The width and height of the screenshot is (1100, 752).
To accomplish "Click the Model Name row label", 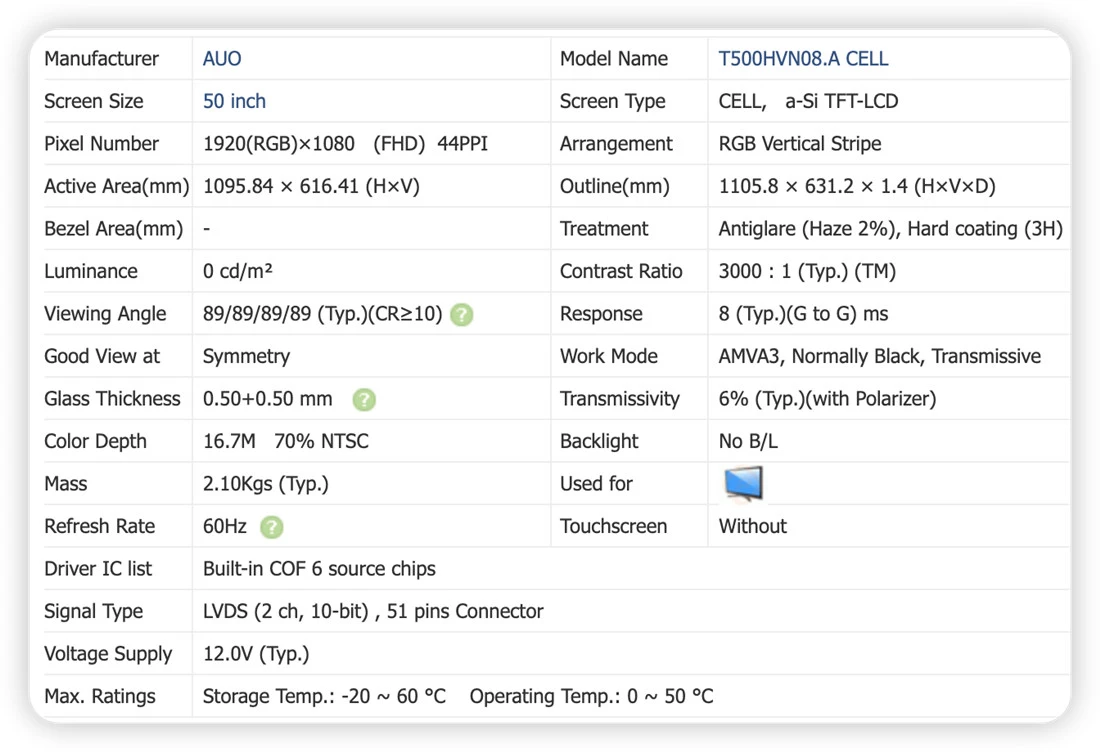I will (613, 58).
